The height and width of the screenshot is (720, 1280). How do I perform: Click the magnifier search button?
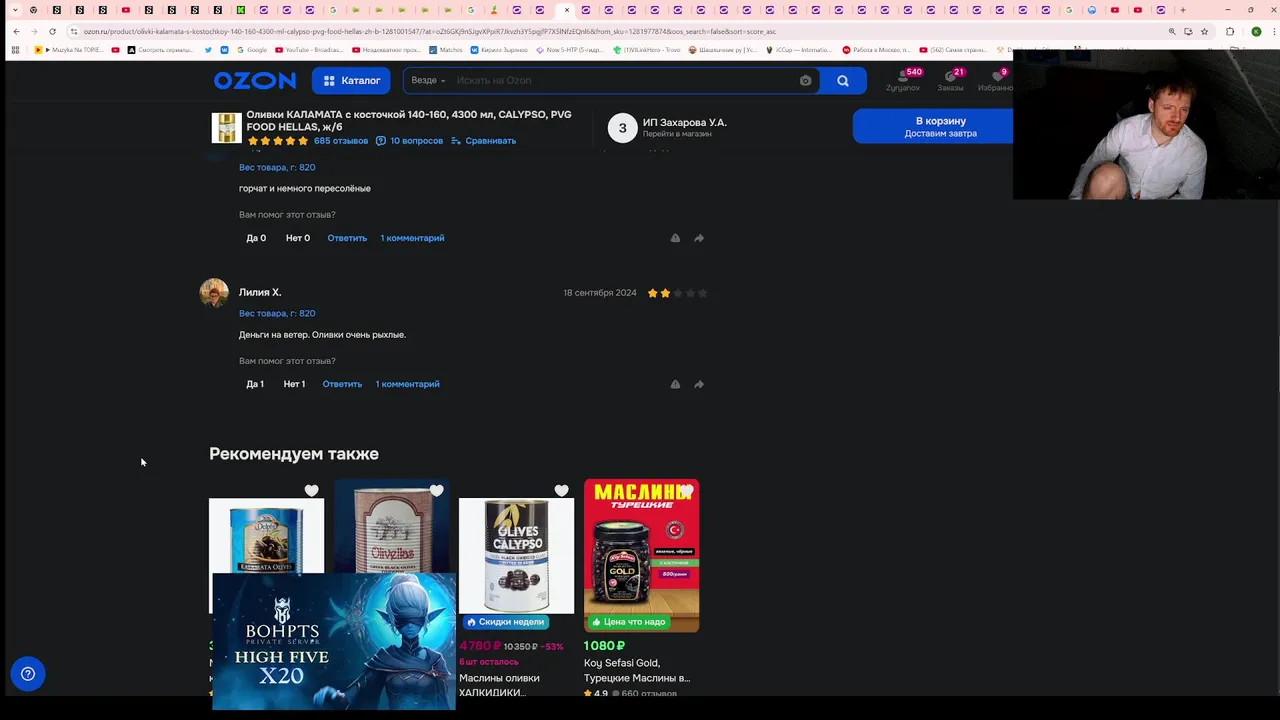(843, 81)
